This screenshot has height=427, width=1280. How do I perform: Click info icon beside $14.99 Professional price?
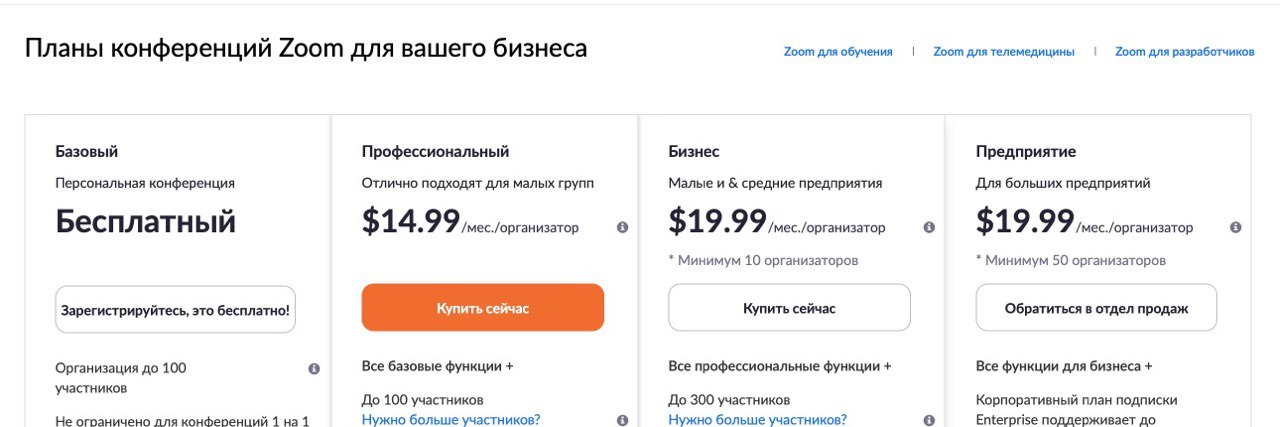(623, 228)
